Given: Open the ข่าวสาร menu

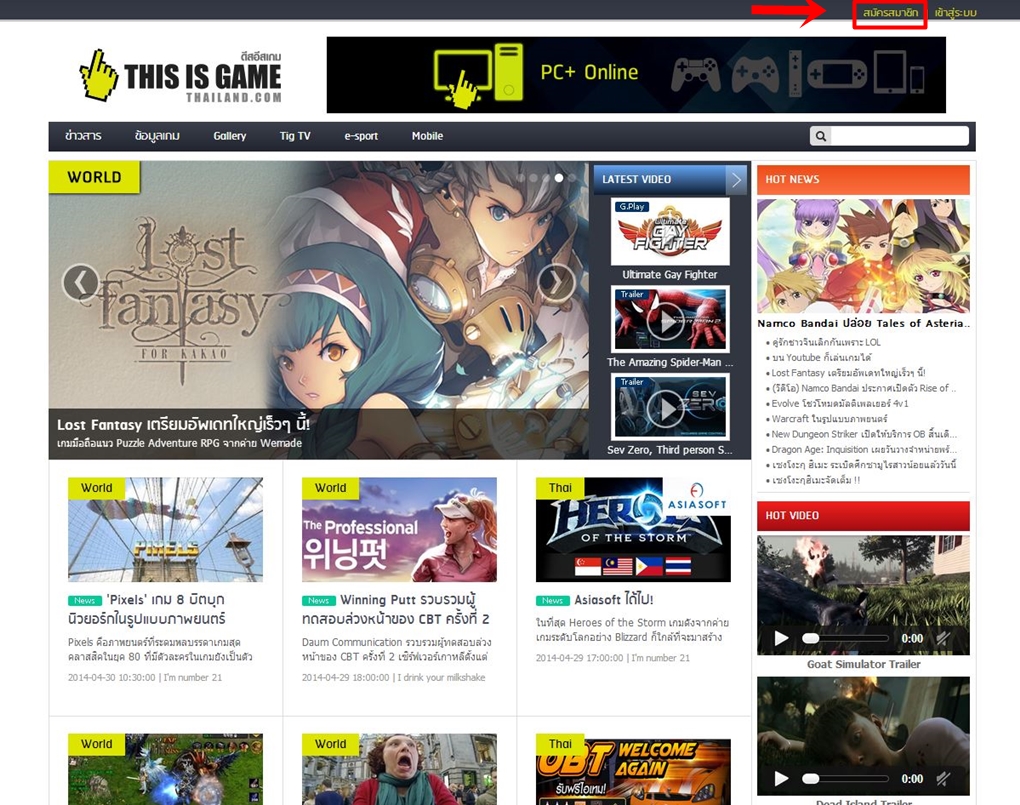Looking at the screenshot, I should [83, 136].
